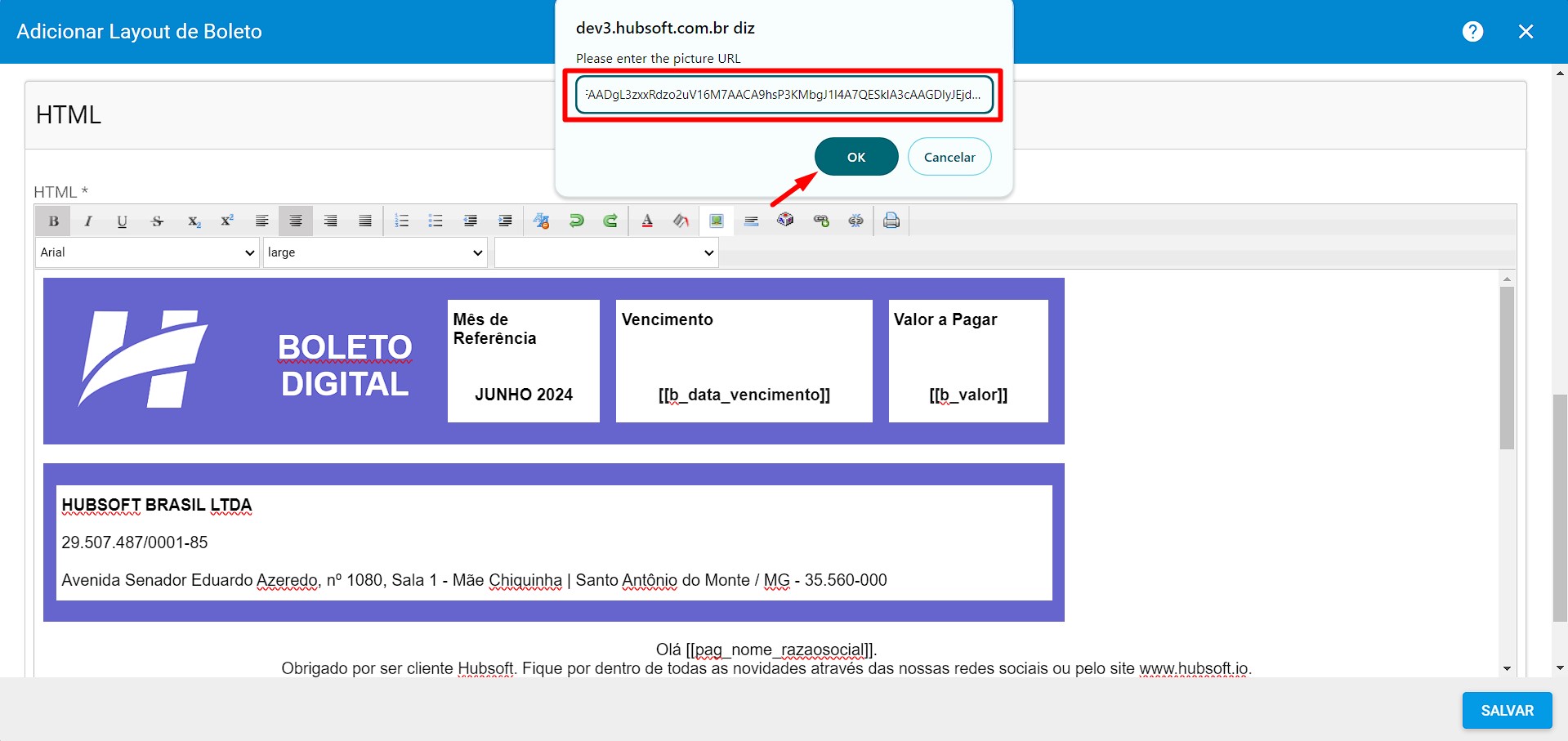This screenshot has height=741, width=1568.
Task: Justify the text alignment
Action: pos(365,221)
